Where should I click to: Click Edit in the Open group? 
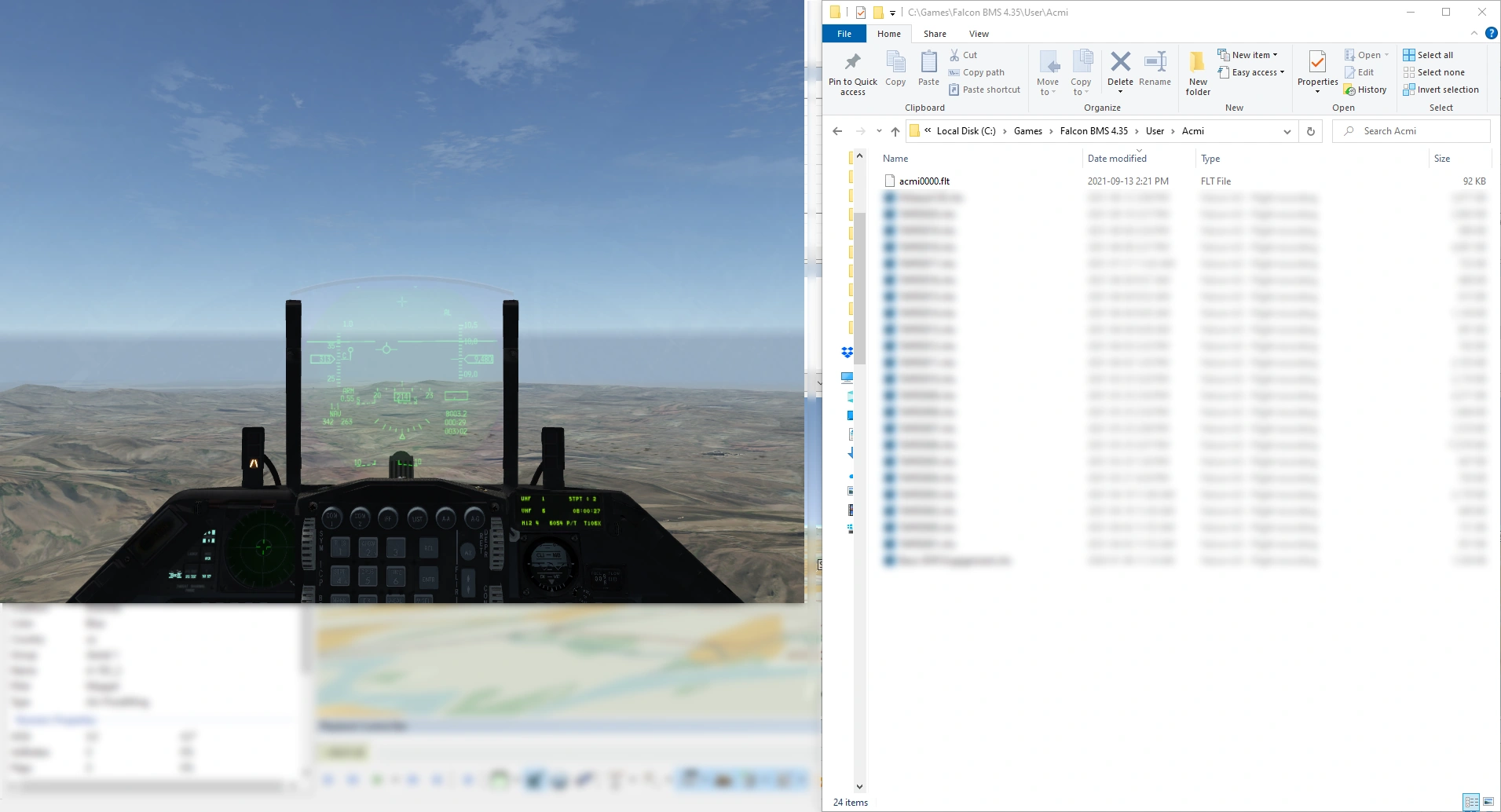[1359, 72]
